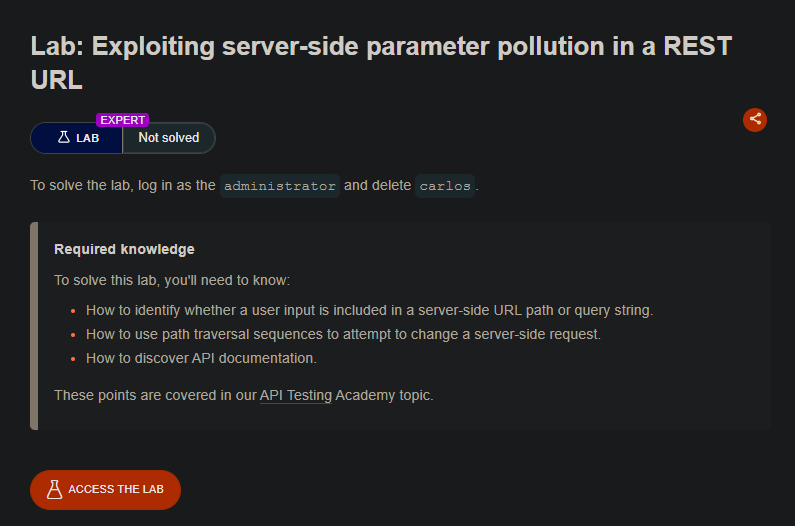Click the carlos code snippet
The width and height of the screenshot is (795, 526).
(x=445, y=186)
